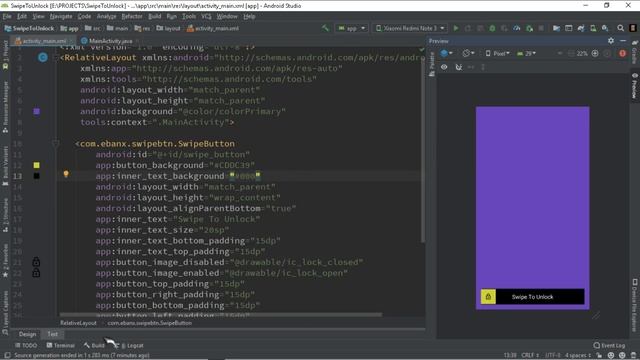Open the AVD Manager phone icon

coord(593,28)
